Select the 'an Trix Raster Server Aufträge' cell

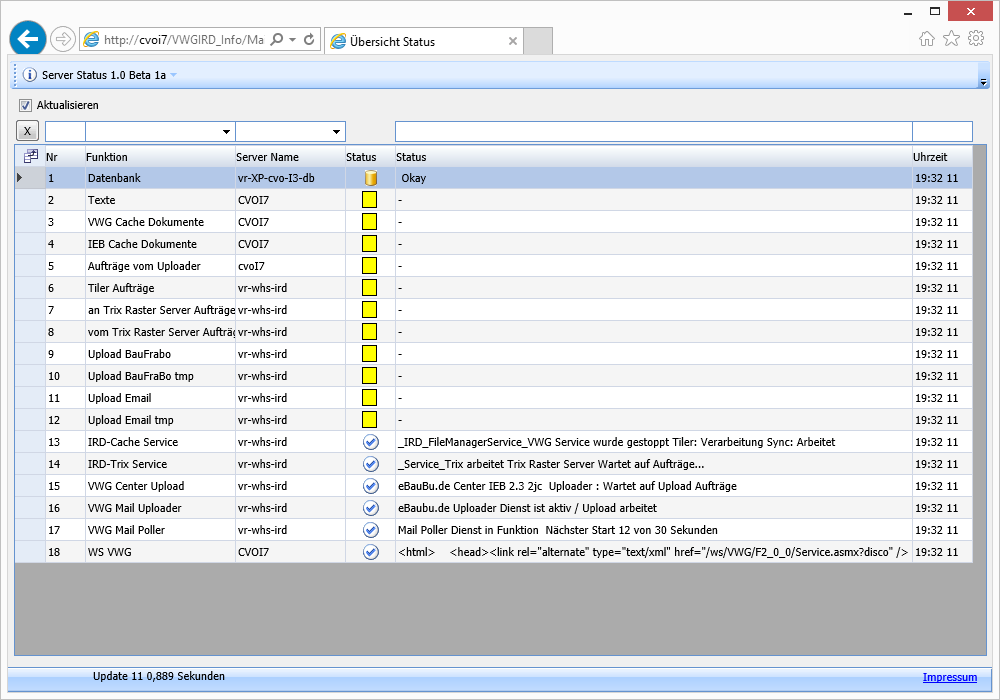click(x=160, y=310)
